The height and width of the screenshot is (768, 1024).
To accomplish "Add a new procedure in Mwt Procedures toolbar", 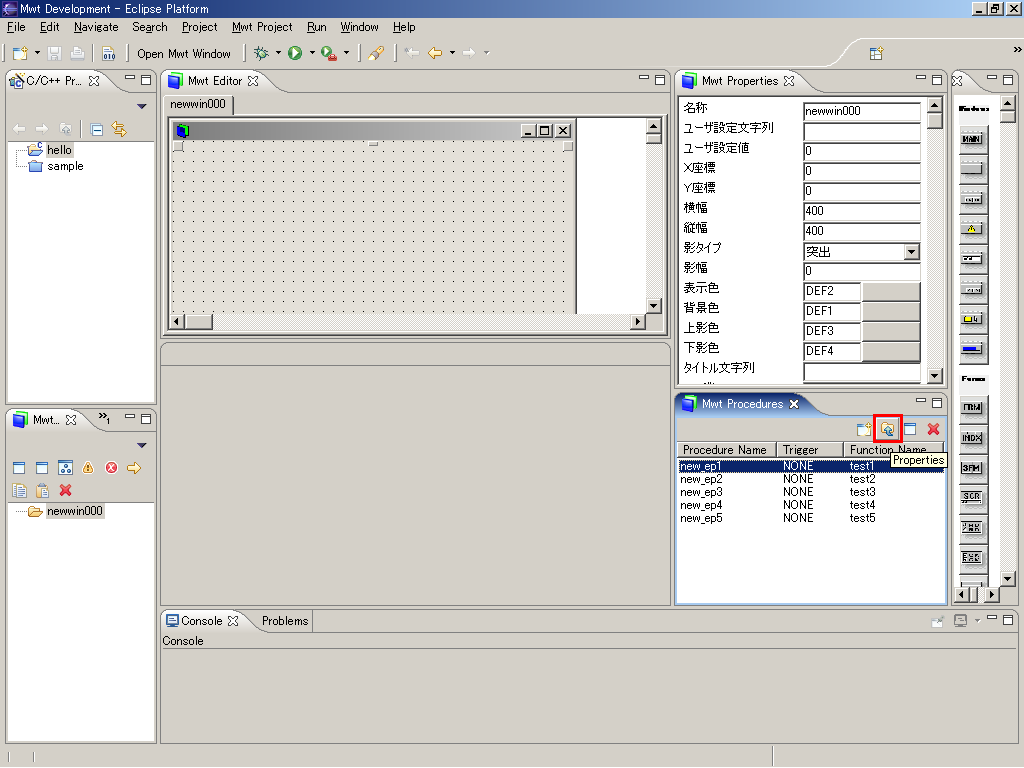I will pyautogui.click(x=864, y=429).
